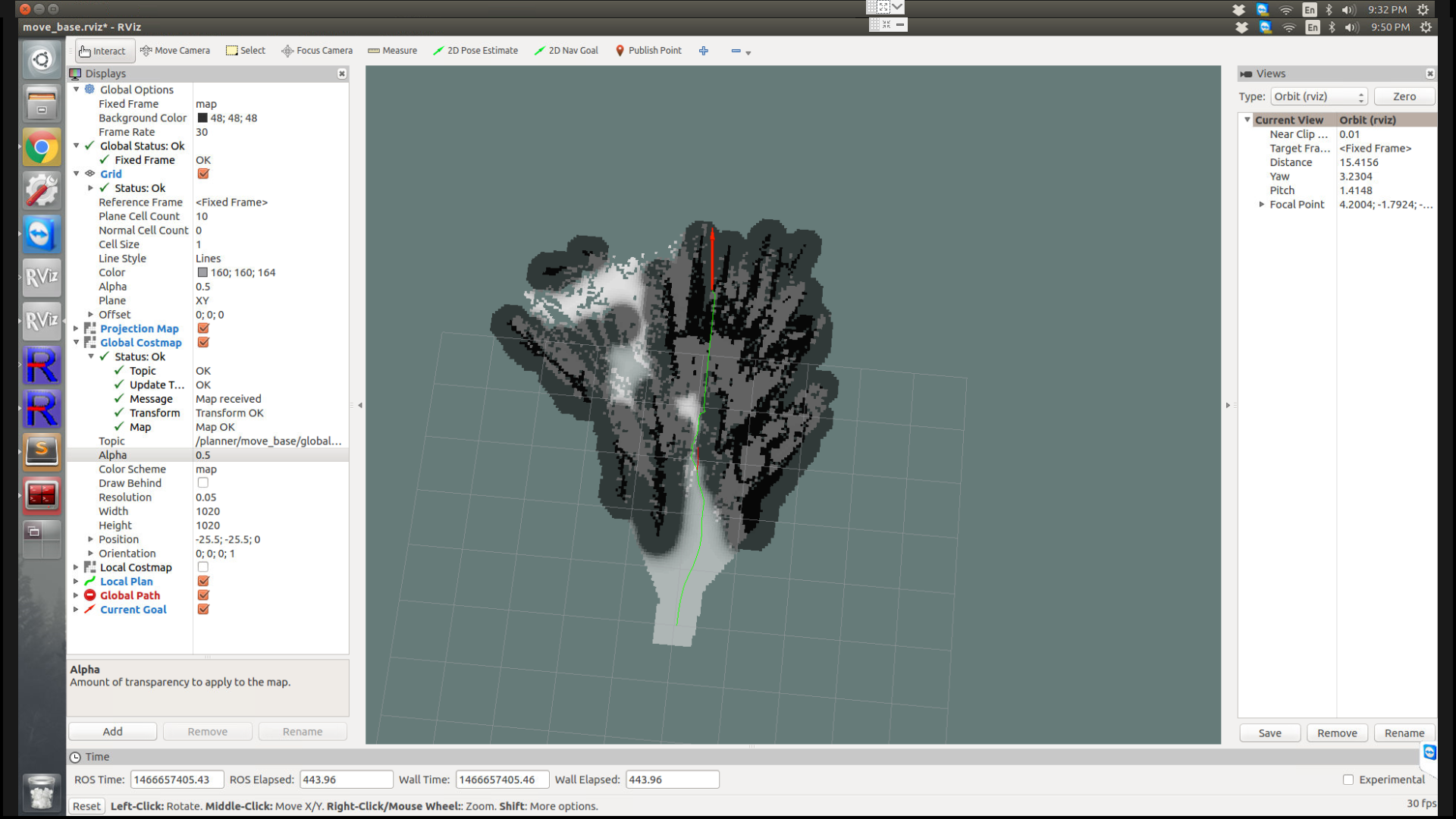Image resolution: width=1456 pixels, height=819 pixels.
Task: Expand the Global Path display item
Action: point(76,595)
